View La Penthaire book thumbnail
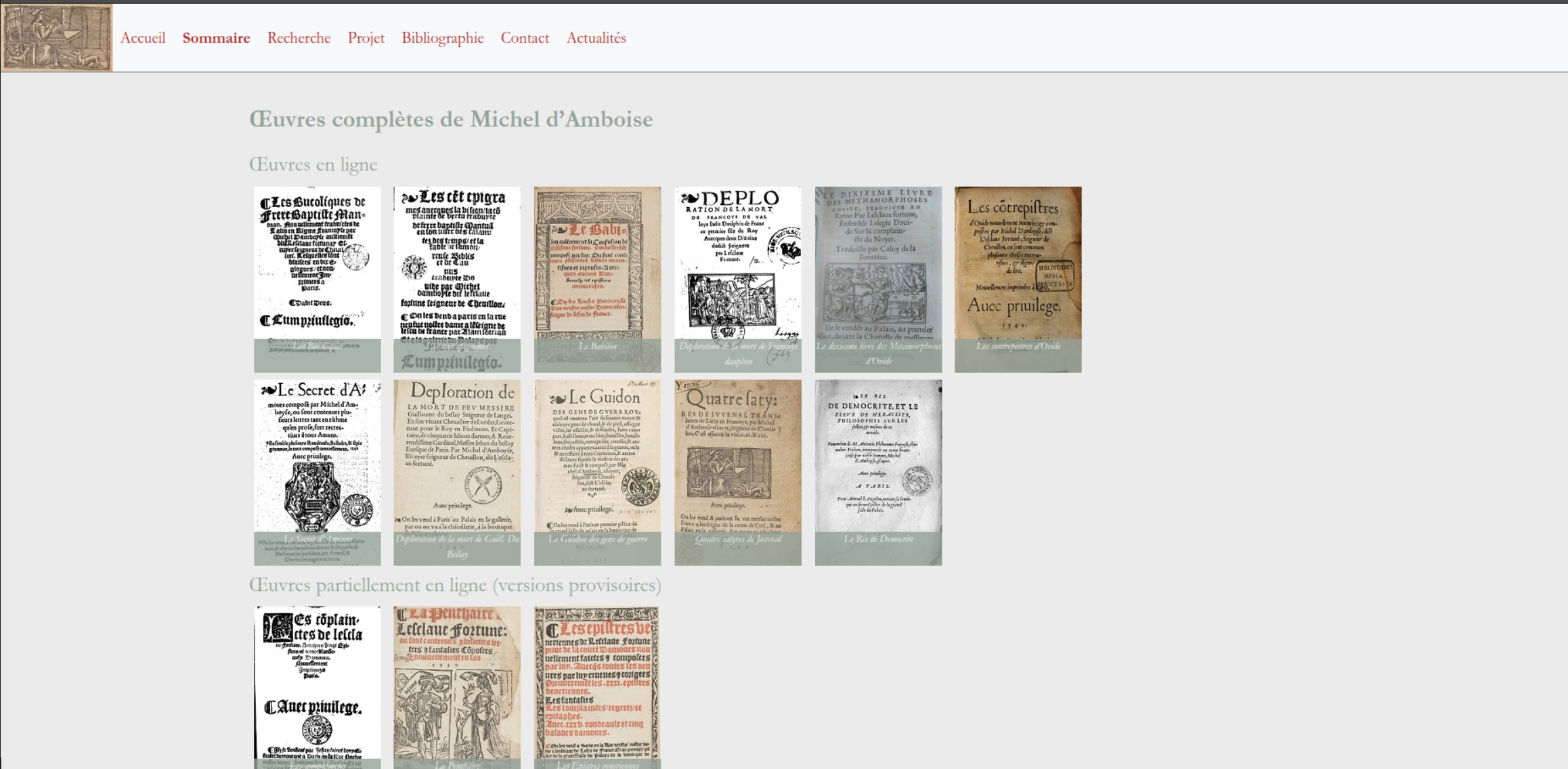Screen dimensions: 1568x769 457,688
